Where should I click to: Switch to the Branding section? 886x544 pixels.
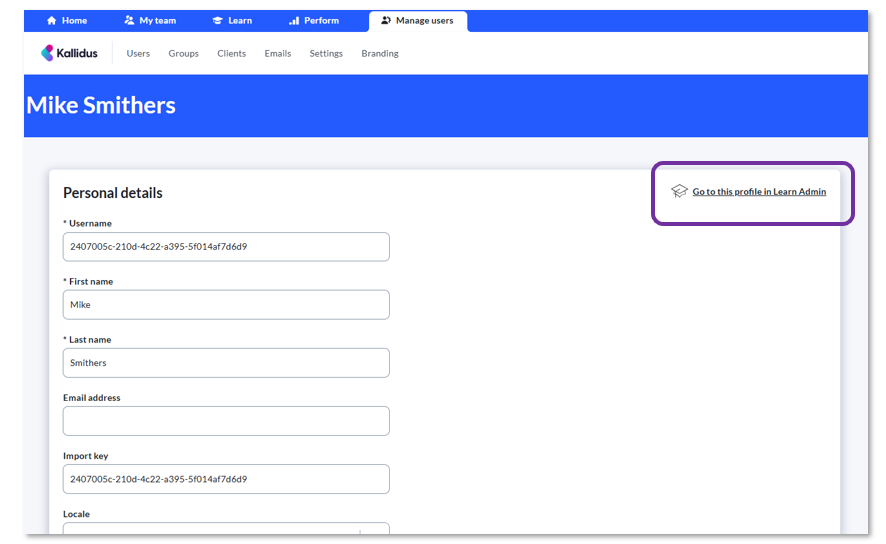point(380,54)
